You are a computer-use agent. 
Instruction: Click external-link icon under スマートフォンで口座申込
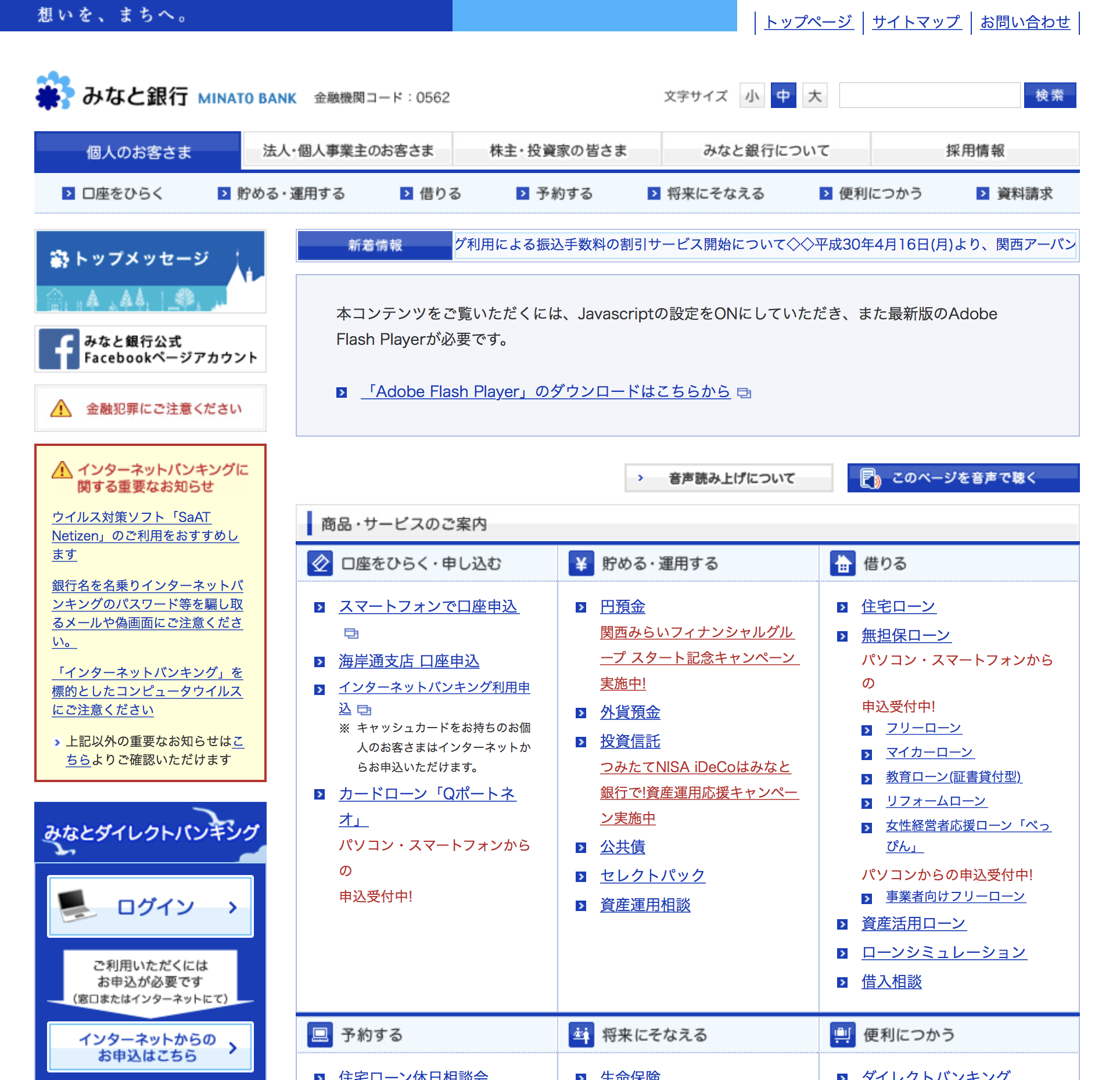coord(351,633)
